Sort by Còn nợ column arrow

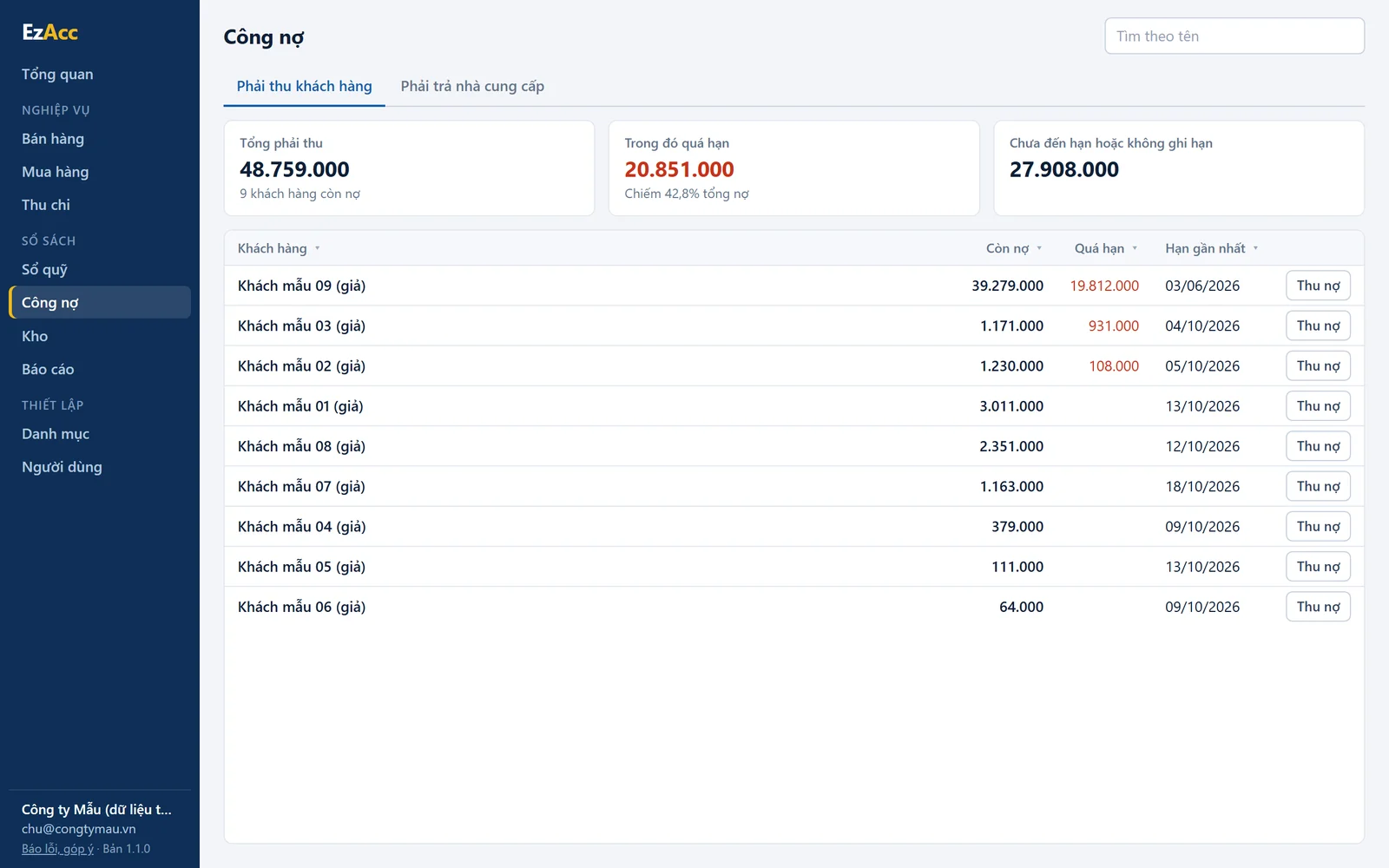point(1039,248)
